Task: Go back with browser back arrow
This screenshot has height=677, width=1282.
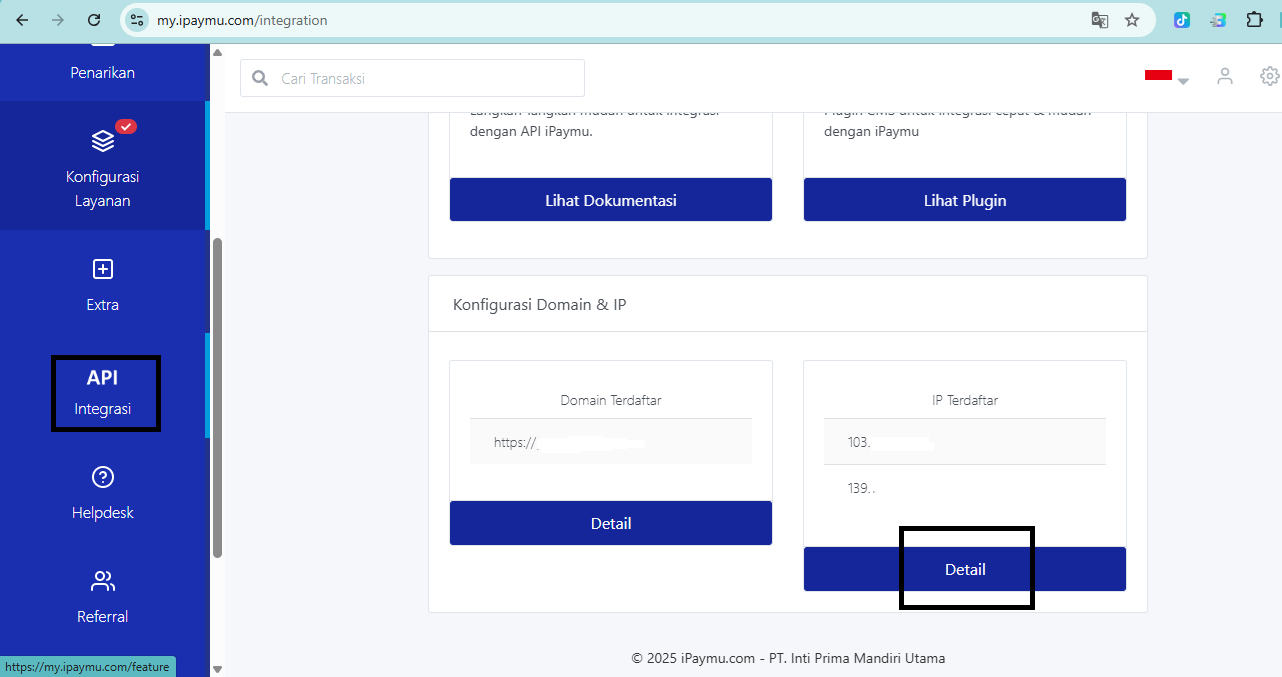Action: (x=22, y=20)
